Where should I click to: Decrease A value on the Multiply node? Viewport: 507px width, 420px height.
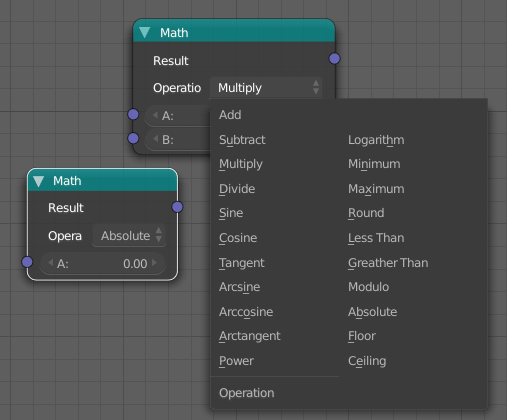(155, 115)
